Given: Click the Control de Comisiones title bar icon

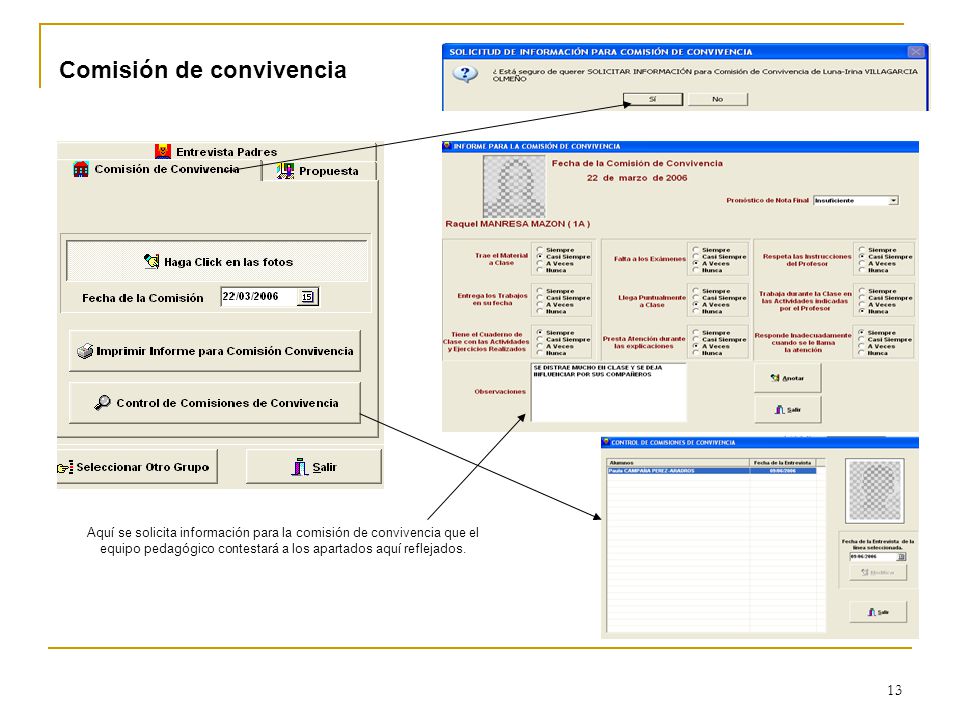Looking at the screenshot, I should click(x=606, y=442).
